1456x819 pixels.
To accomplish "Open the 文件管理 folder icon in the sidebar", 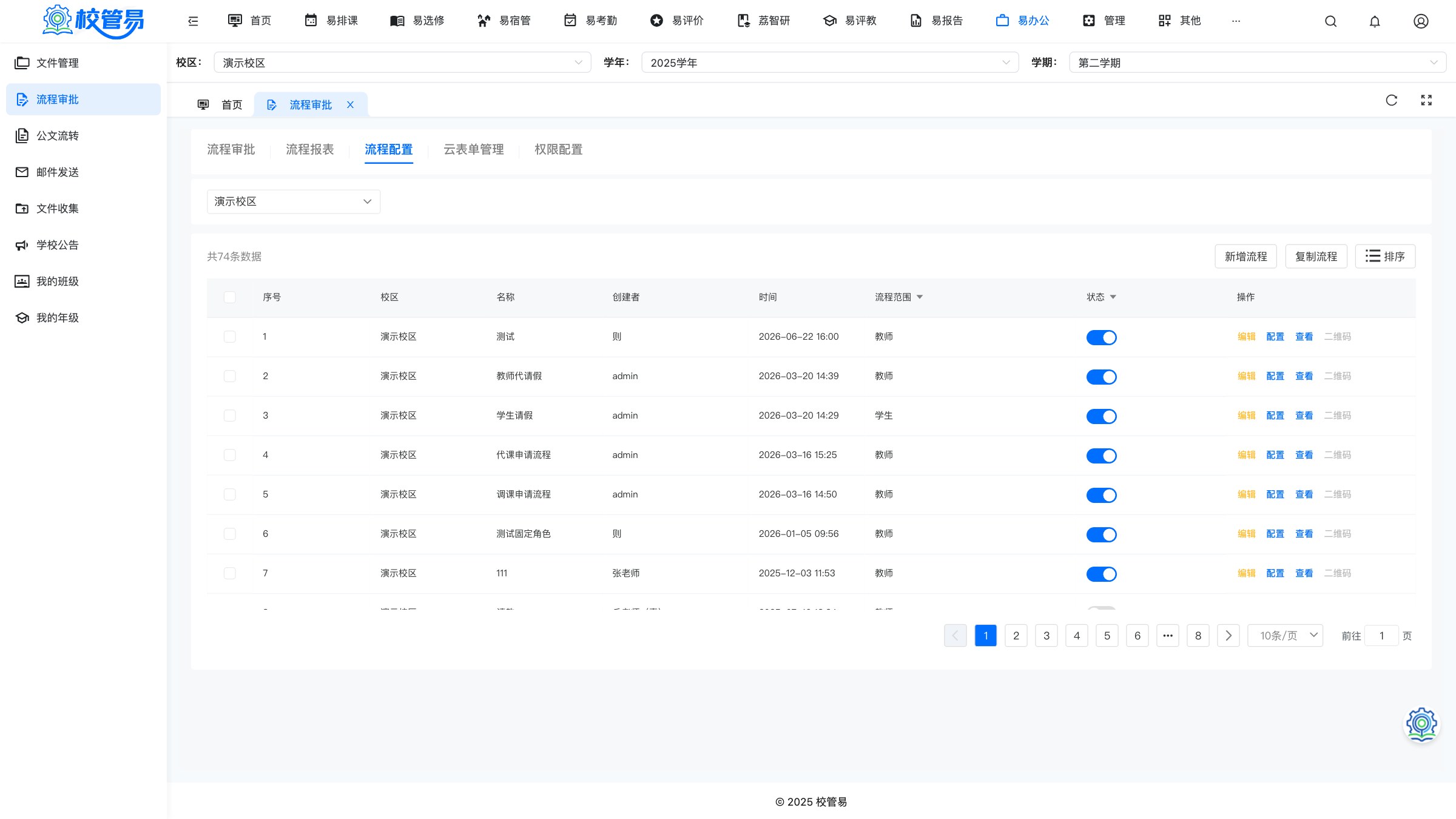I will click(22, 62).
